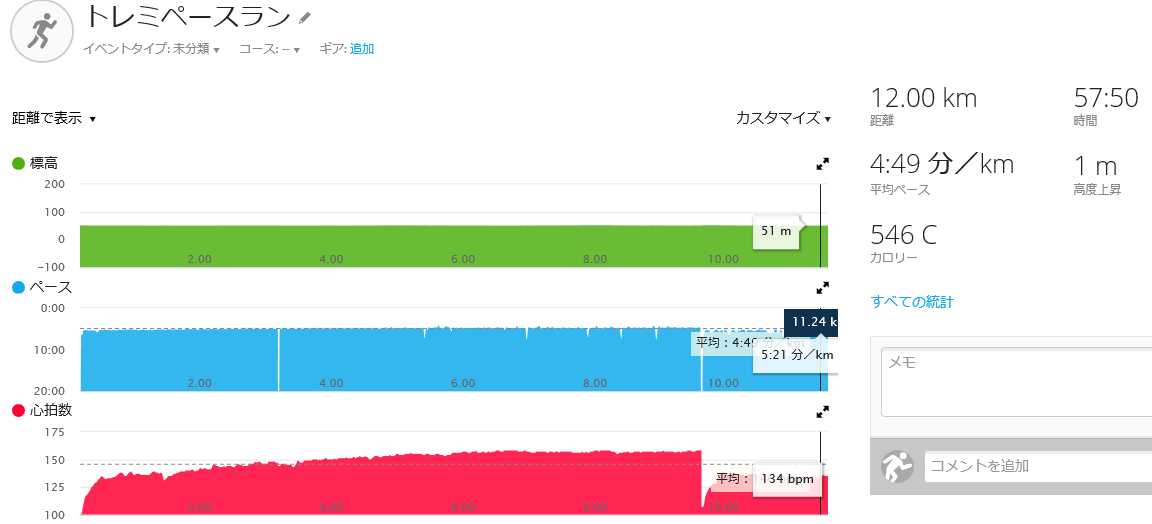Open the 距離で表示 dropdown
This screenshot has width=1152, height=524.
(x=54, y=118)
